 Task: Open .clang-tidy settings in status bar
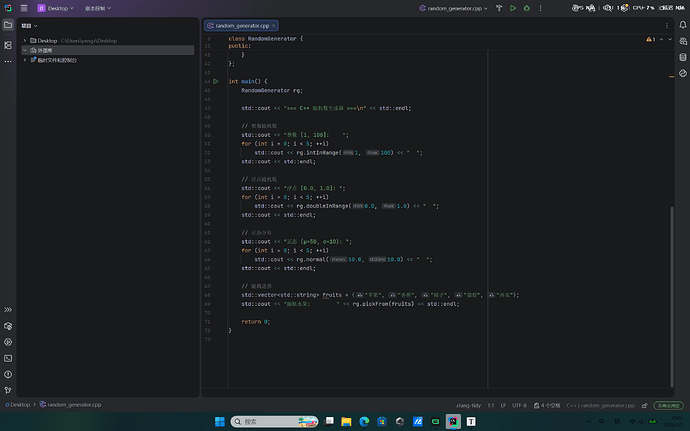tap(468, 405)
